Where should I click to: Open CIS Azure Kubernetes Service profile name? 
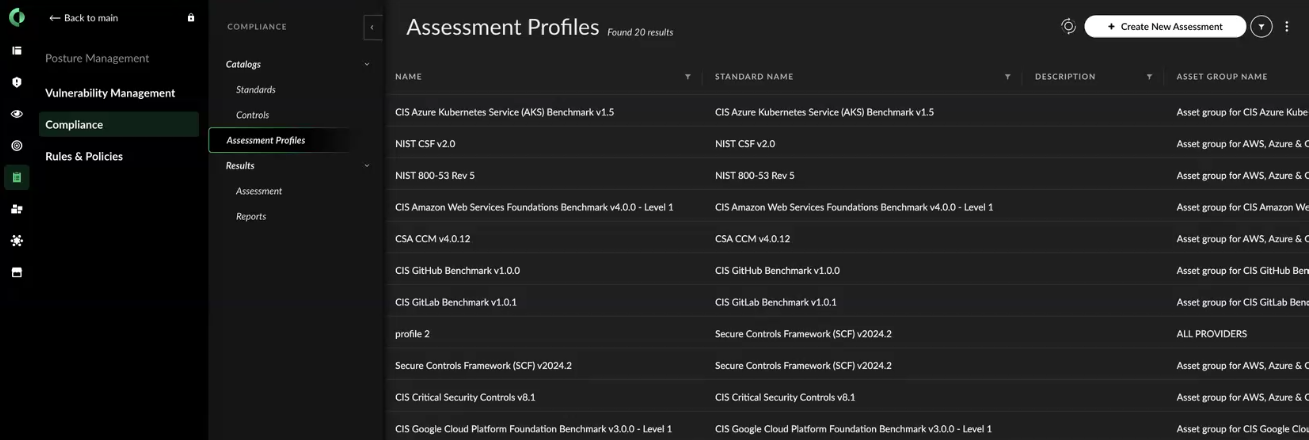point(504,112)
